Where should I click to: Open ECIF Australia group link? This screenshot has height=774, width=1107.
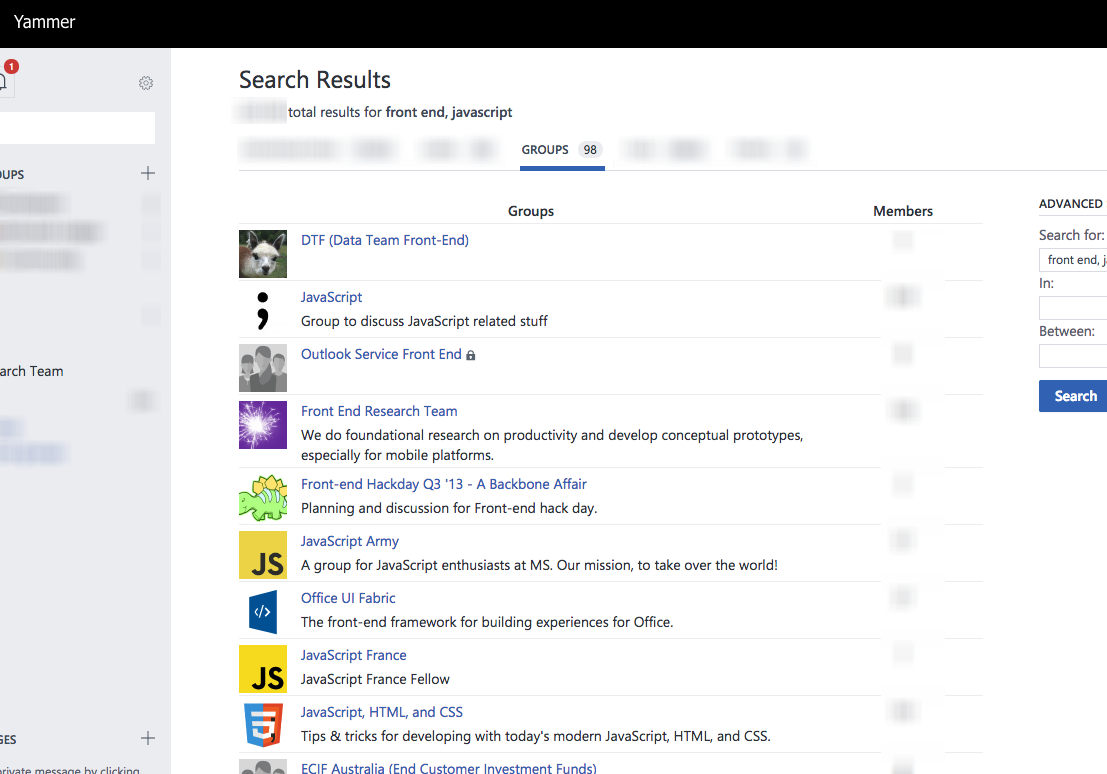pos(448,768)
